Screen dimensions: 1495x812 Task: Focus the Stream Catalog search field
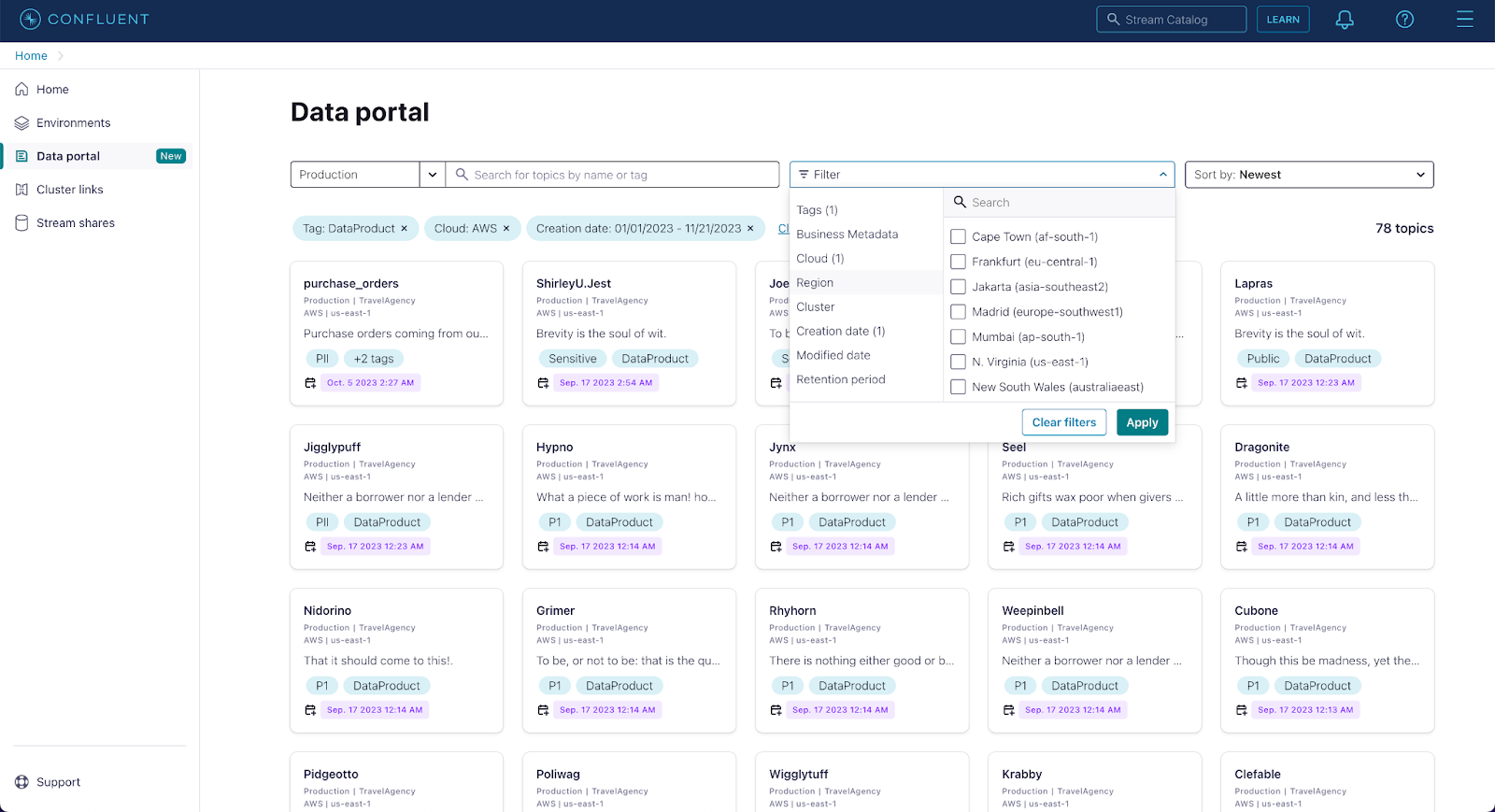(1172, 20)
